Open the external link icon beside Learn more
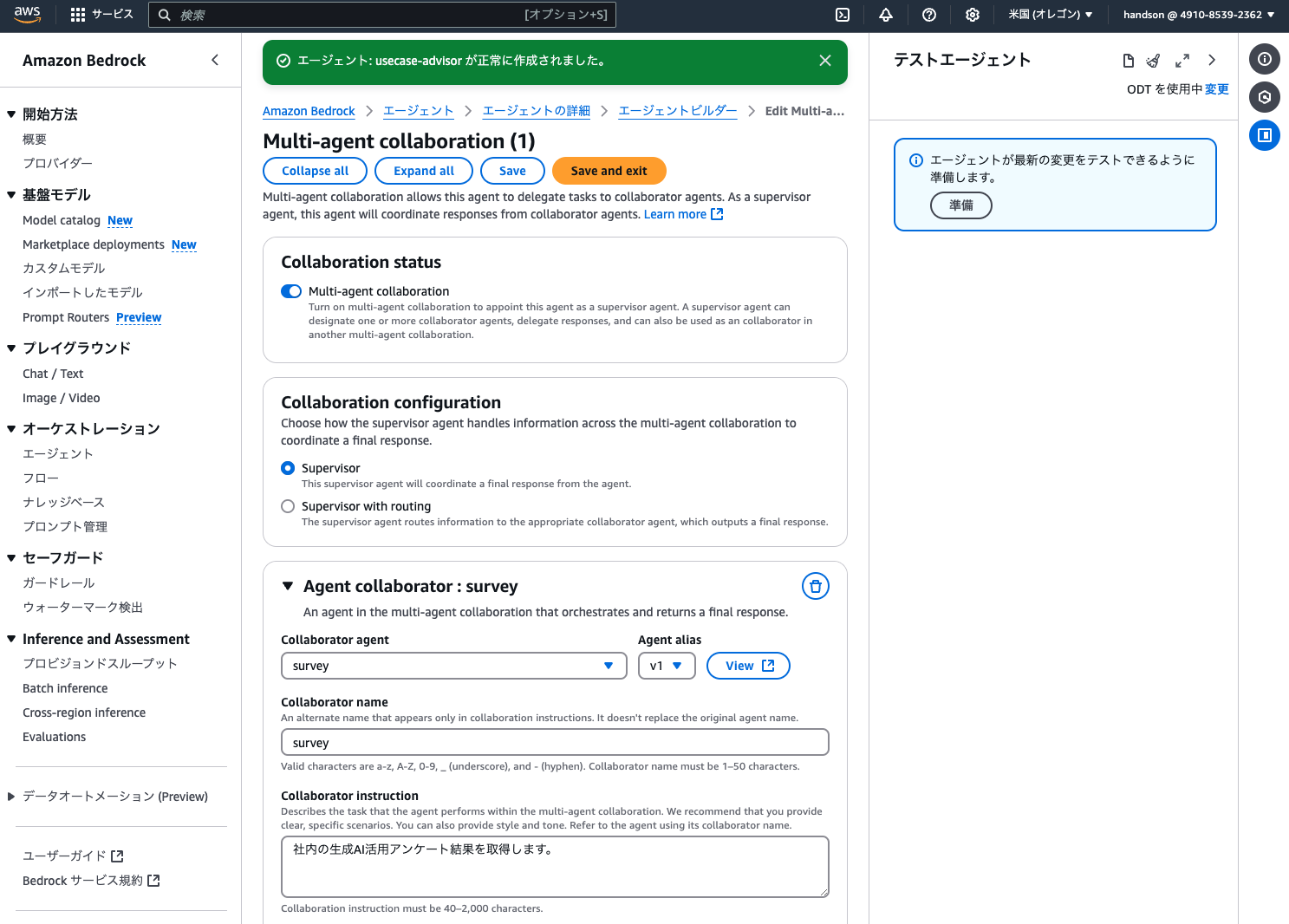The width and height of the screenshot is (1289, 924). (x=717, y=214)
